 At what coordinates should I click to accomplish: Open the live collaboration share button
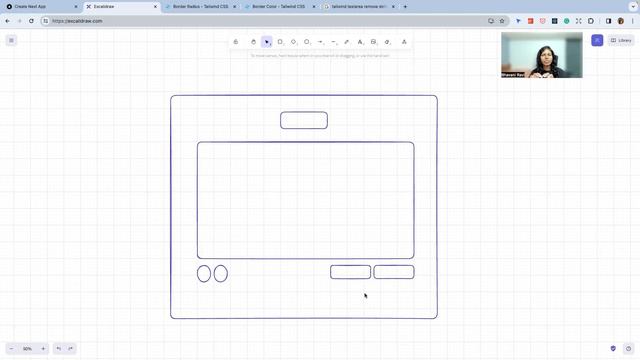[597, 40]
